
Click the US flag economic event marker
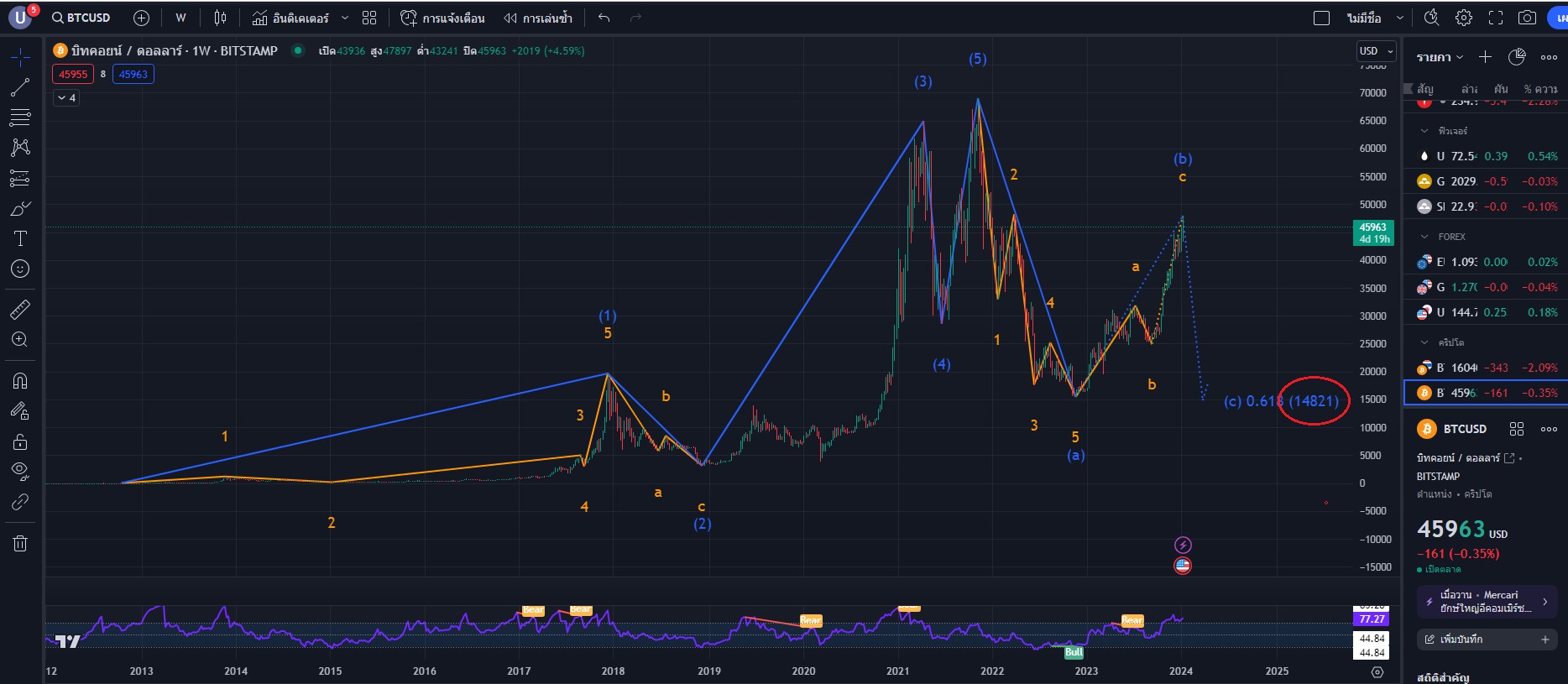coord(1183,566)
